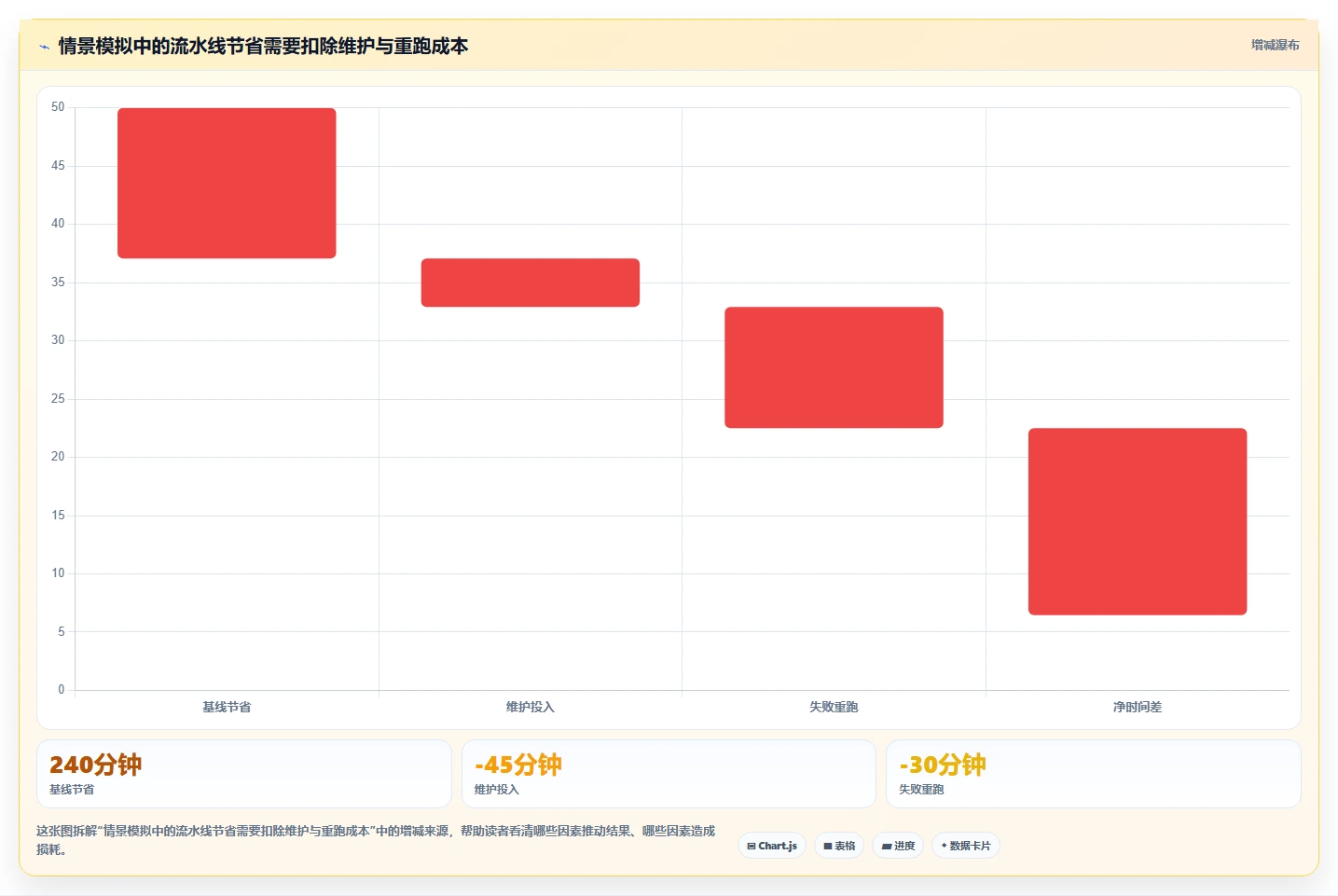Click the 失败重跑 x-axis label
The width and height of the screenshot is (1338, 896).
click(834, 707)
